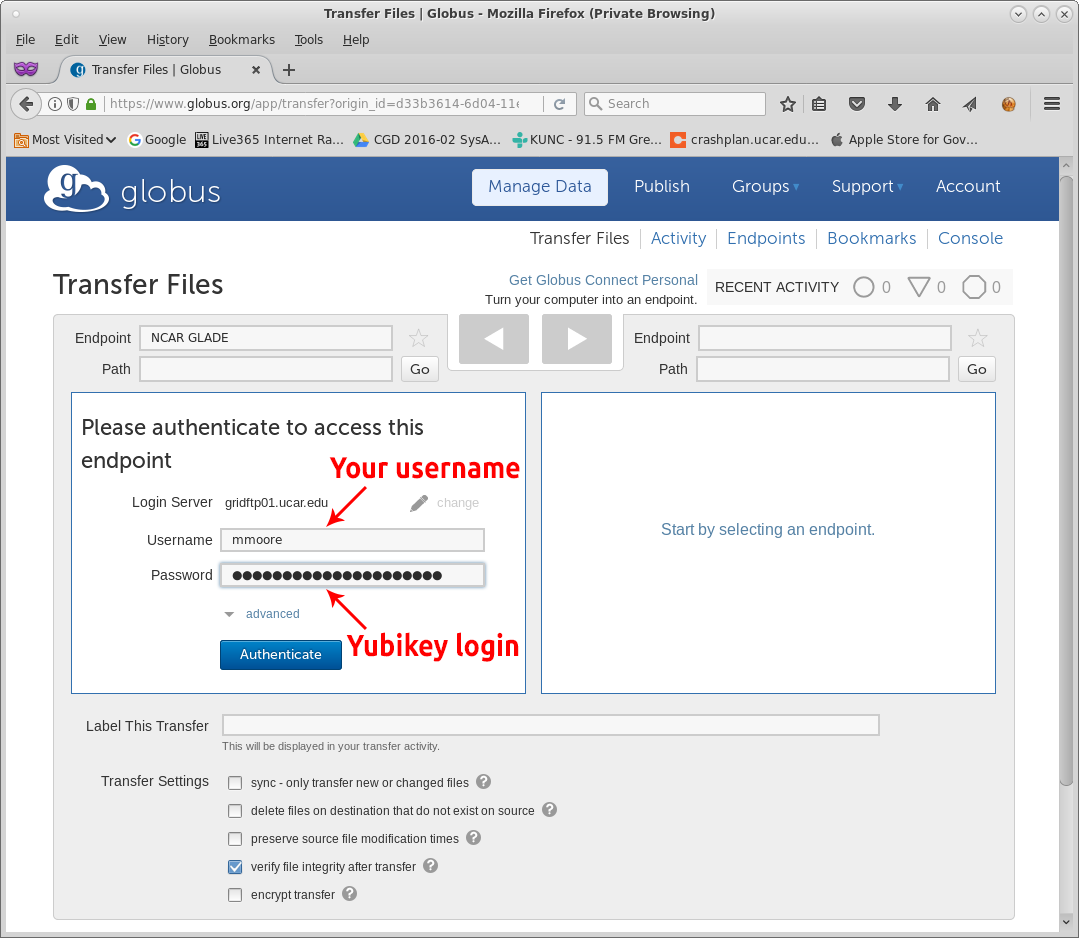
Task: Open the Get Globus Connect Personal link
Action: tap(603, 280)
